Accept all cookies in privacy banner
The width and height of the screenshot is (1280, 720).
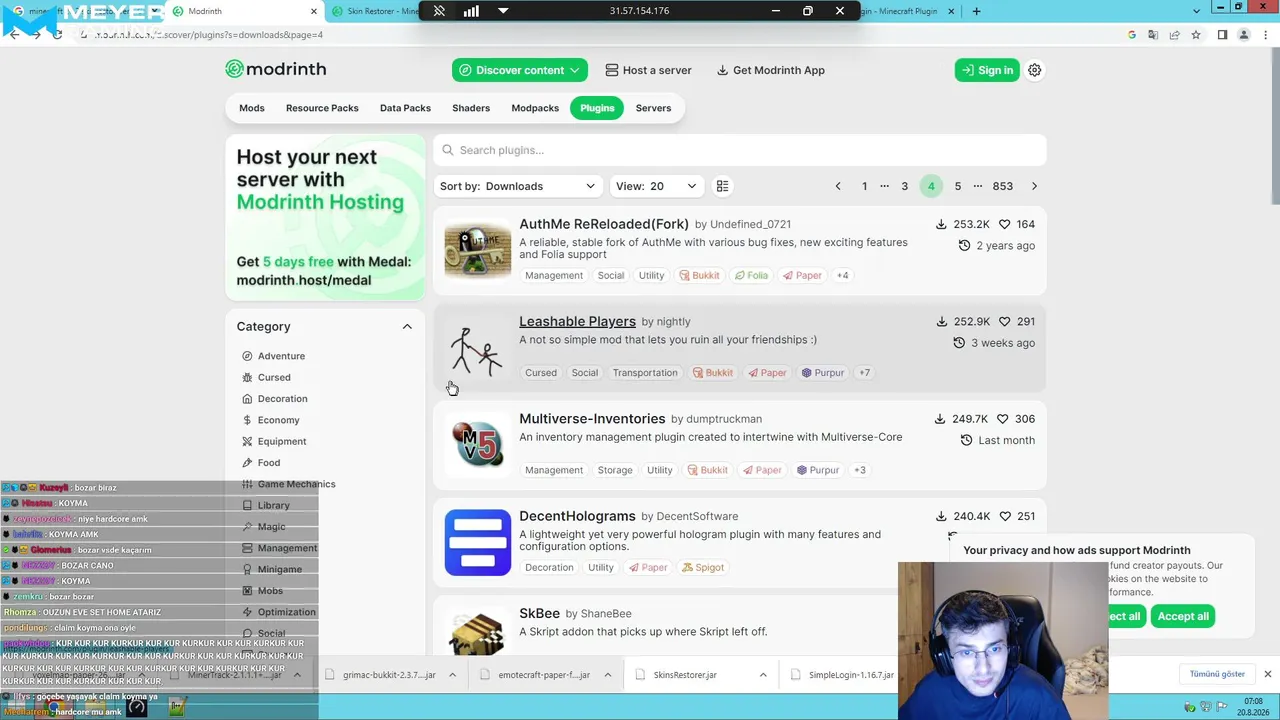pos(1183,616)
